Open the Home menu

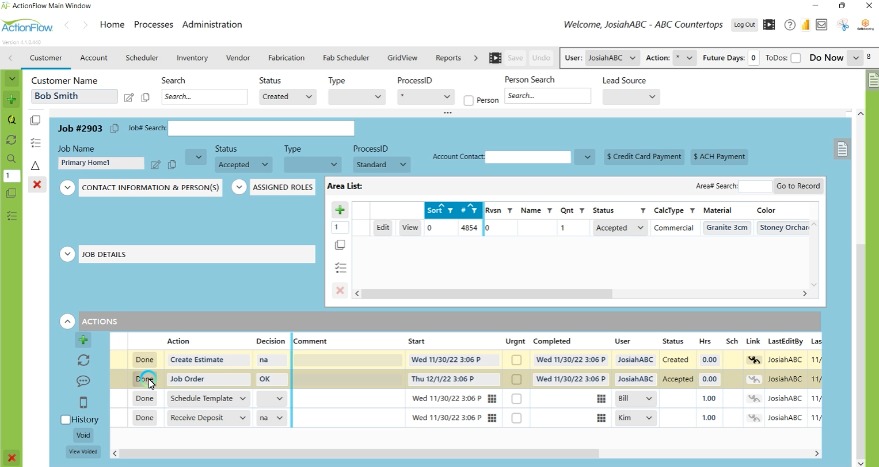(112, 25)
